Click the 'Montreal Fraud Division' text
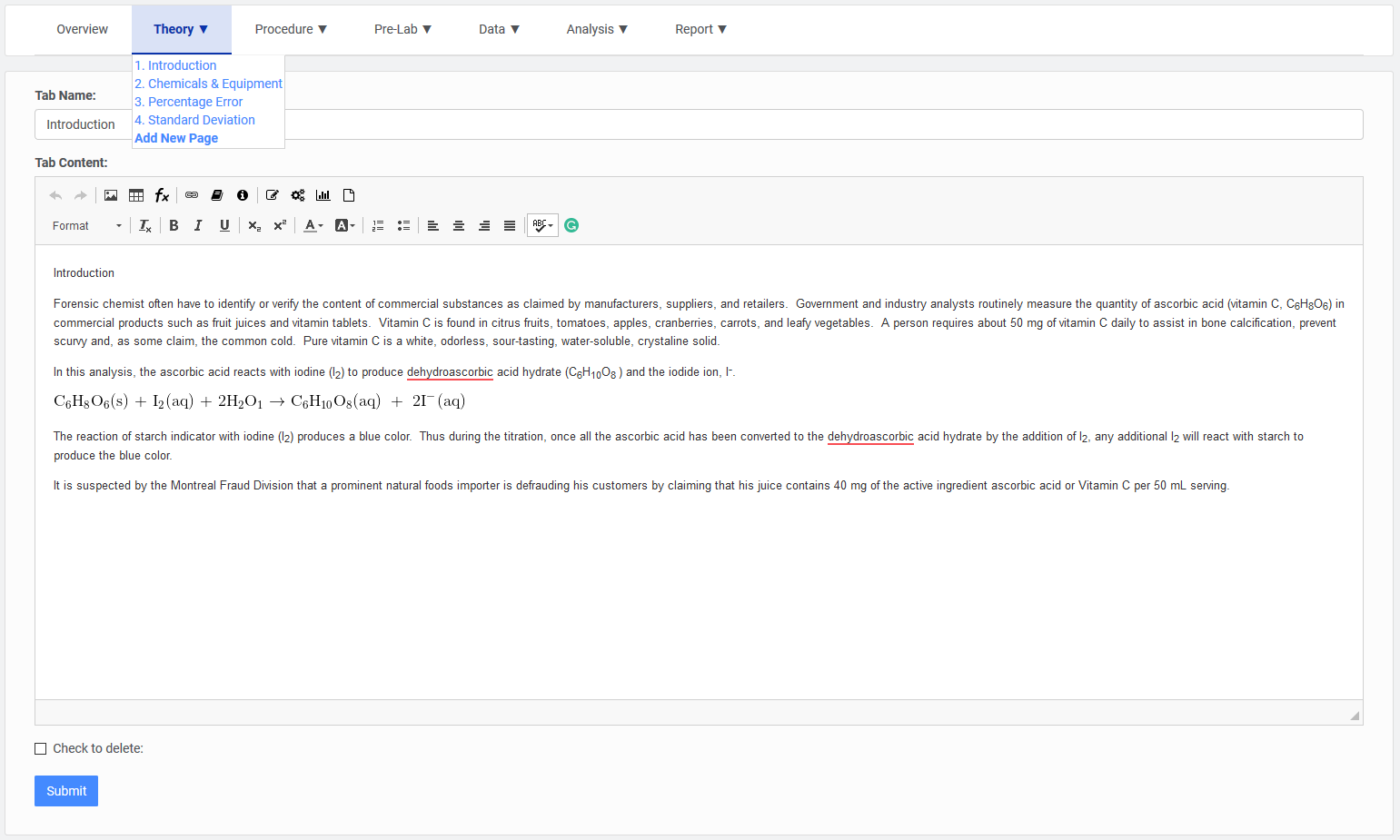This screenshot has width=1400, height=840. coord(232,486)
